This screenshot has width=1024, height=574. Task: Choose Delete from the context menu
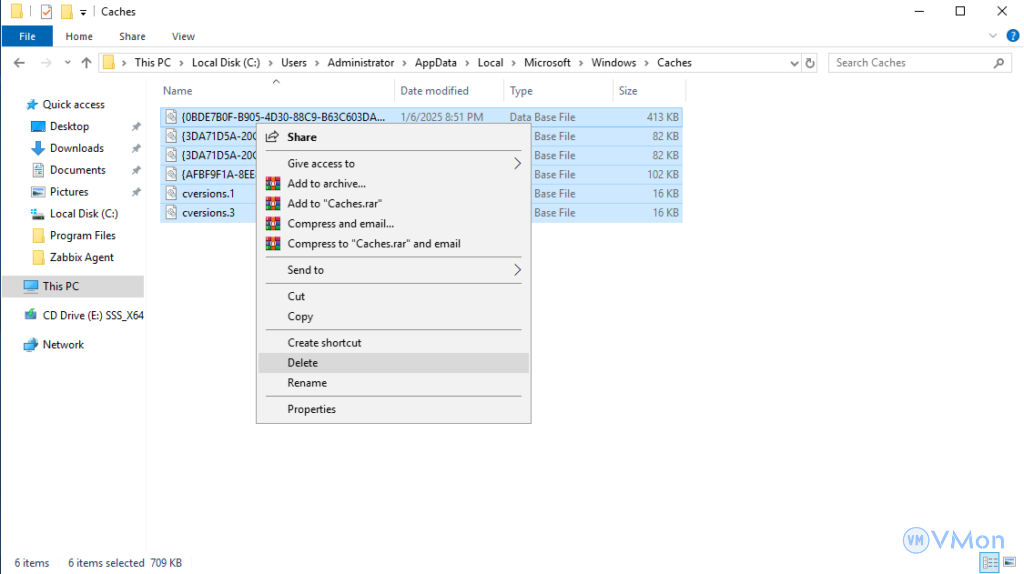[x=302, y=363]
